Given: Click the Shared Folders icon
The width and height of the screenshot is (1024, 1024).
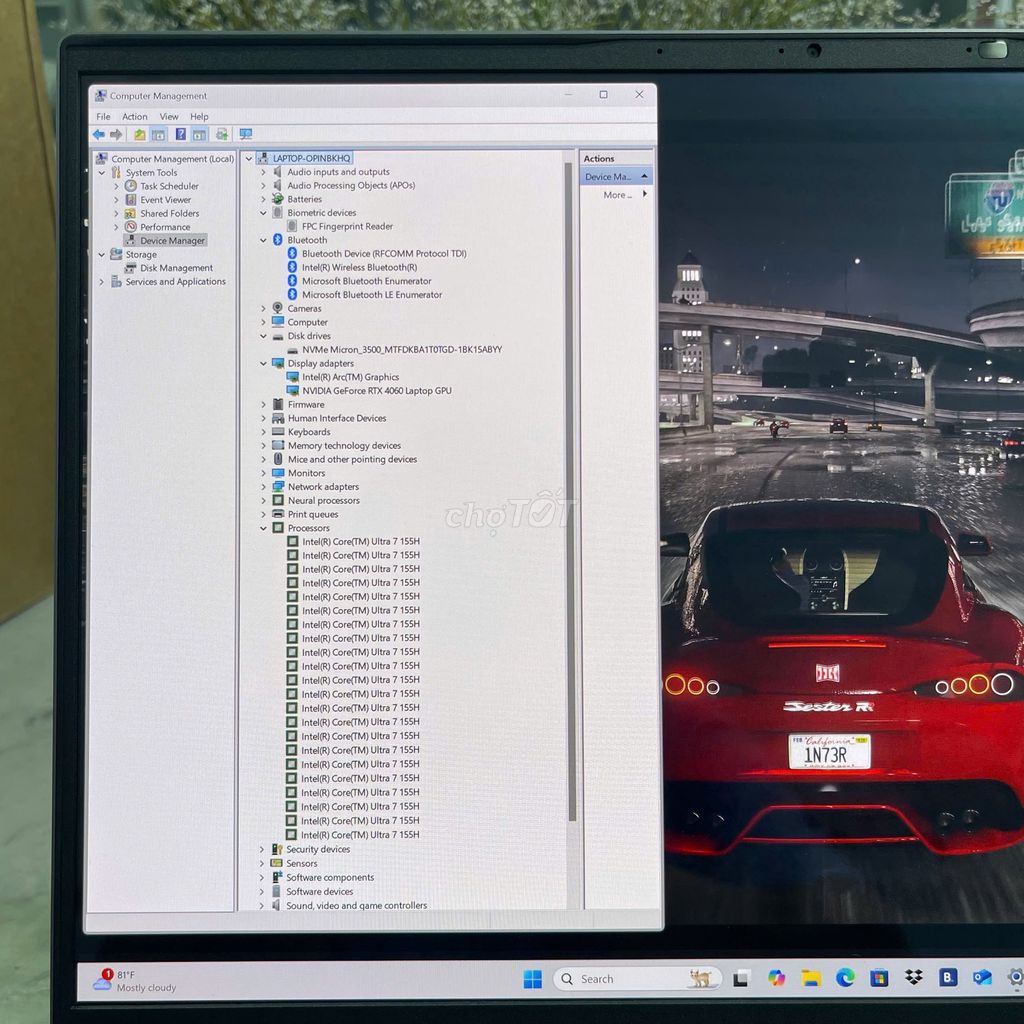Looking at the screenshot, I should coord(131,214).
